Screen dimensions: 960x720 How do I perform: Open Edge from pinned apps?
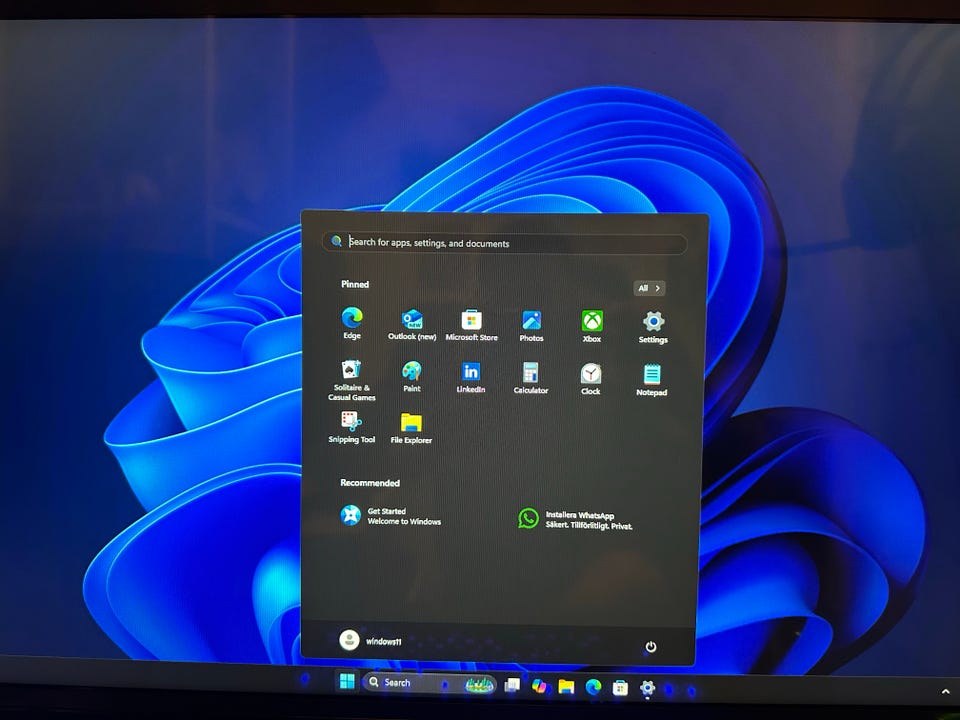click(x=352, y=324)
